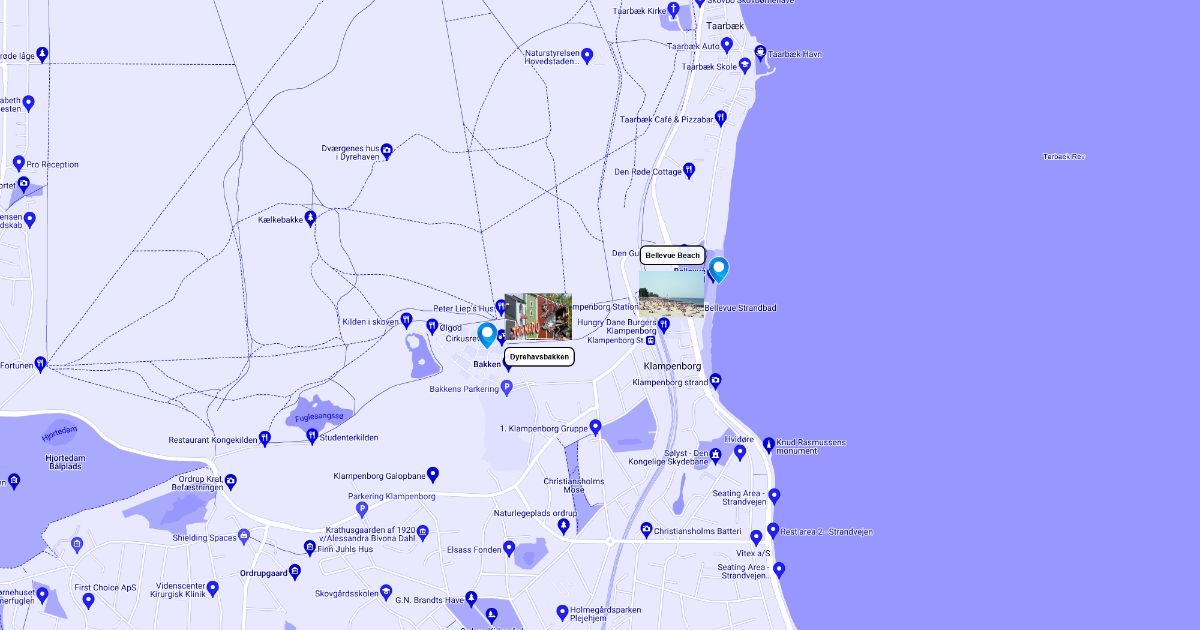Click the Restaurant Kongekilden pin
This screenshot has height=630, width=1200.
click(265, 438)
